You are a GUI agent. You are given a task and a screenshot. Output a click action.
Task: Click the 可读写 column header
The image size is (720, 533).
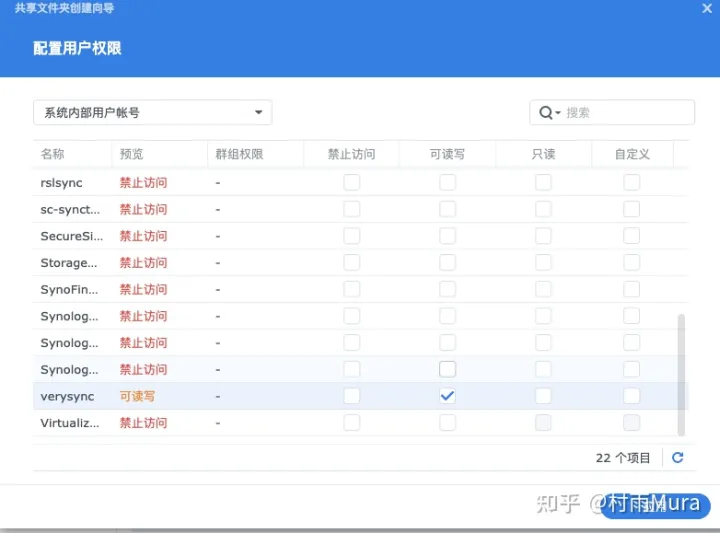tap(447, 154)
